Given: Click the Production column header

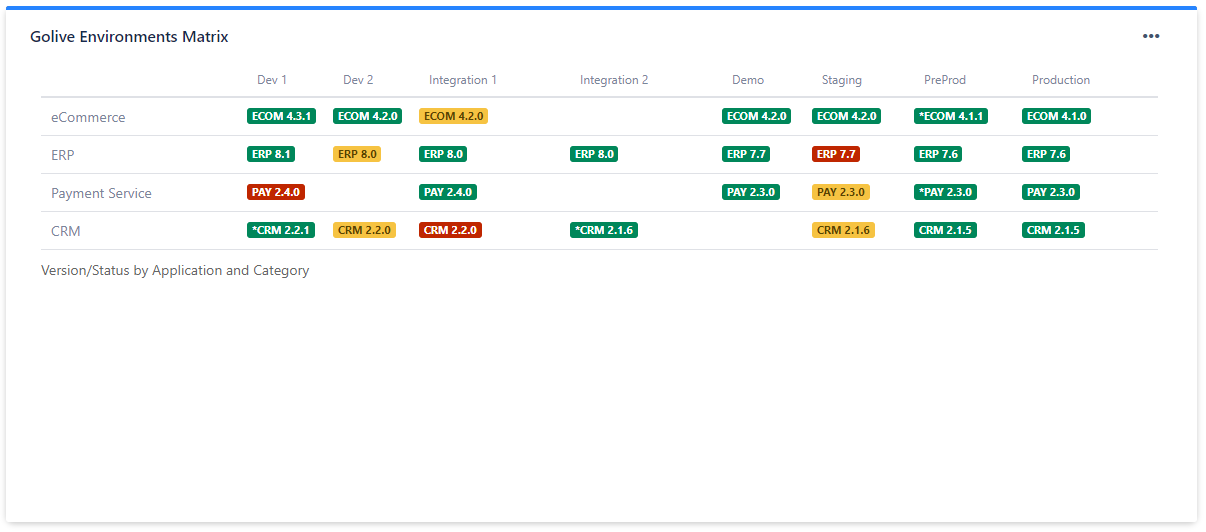Looking at the screenshot, I should point(1061,80).
